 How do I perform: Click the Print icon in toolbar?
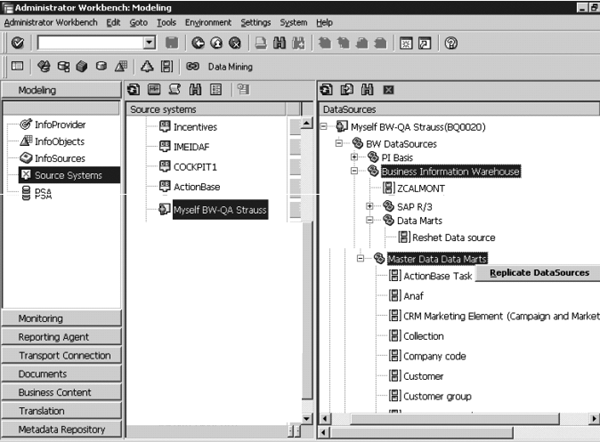(261, 43)
